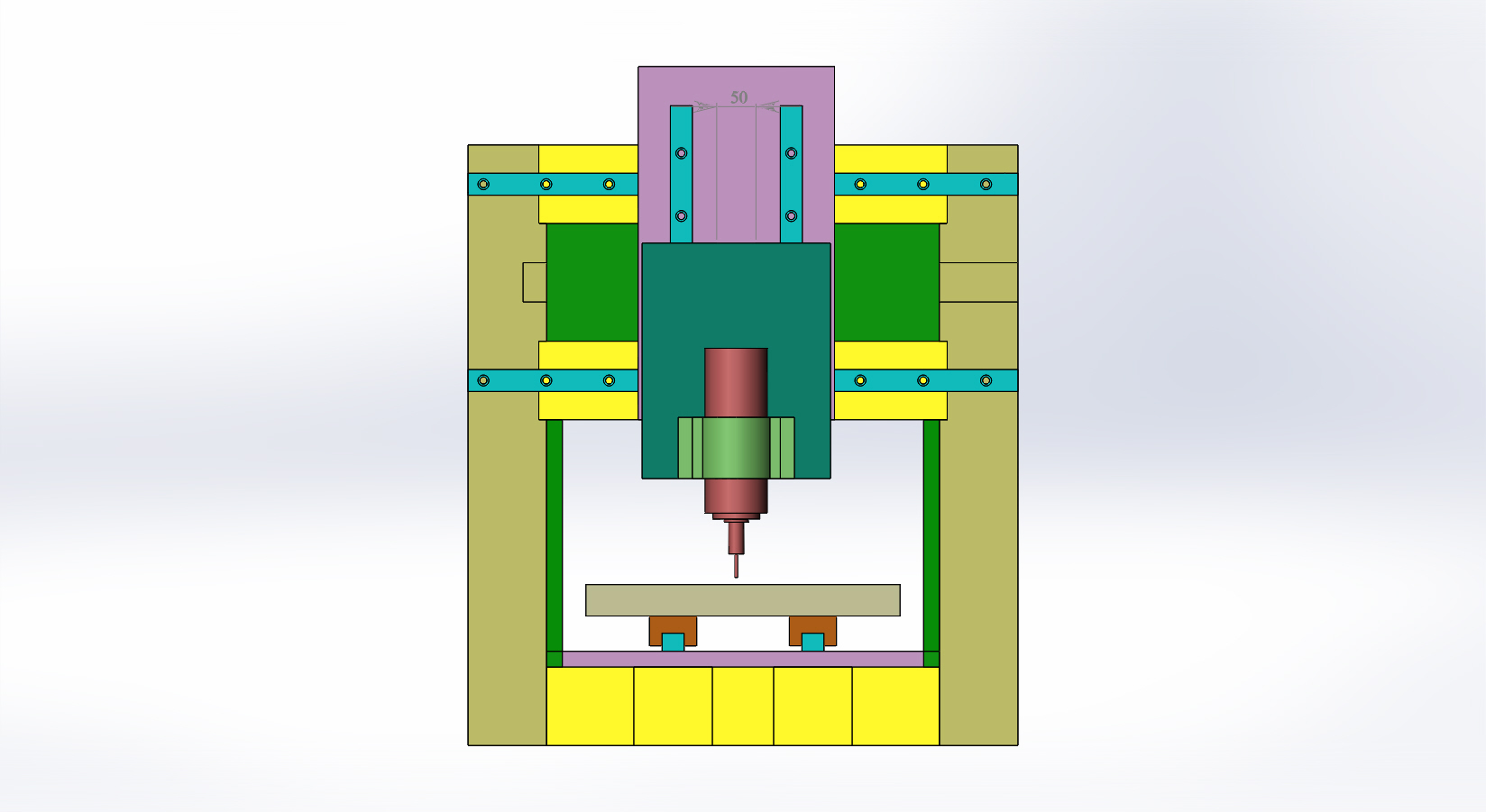Select the right vertical cyan rail on purple plate
1486x812 pixels.
click(791, 174)
